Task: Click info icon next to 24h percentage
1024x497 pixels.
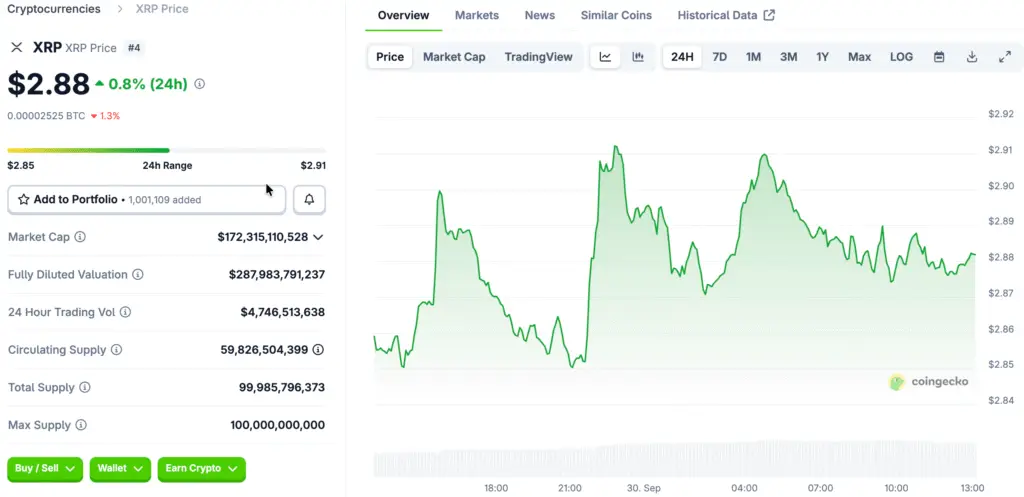Action: point(200,84)
